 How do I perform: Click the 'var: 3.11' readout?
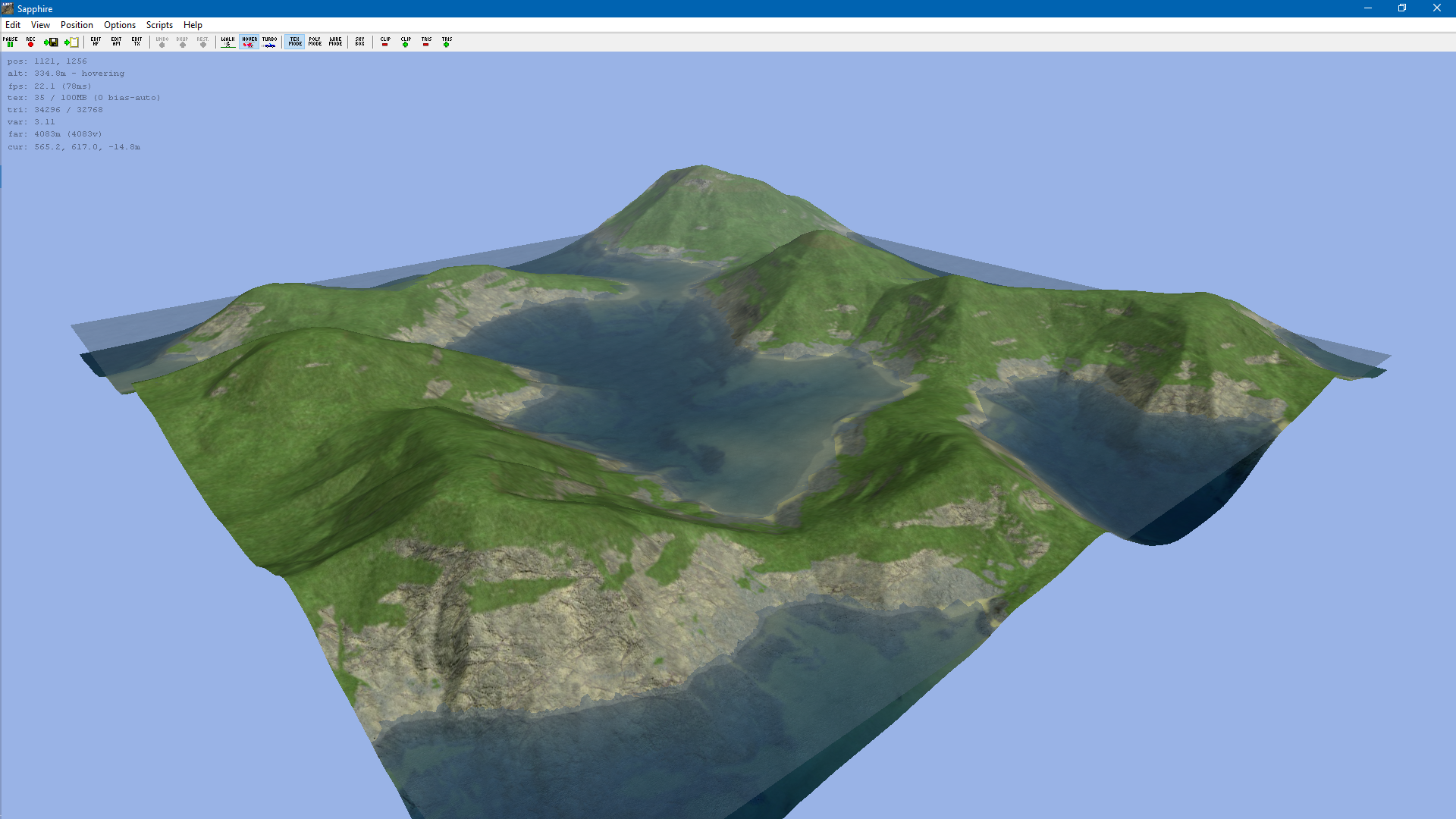pos(31,122)
